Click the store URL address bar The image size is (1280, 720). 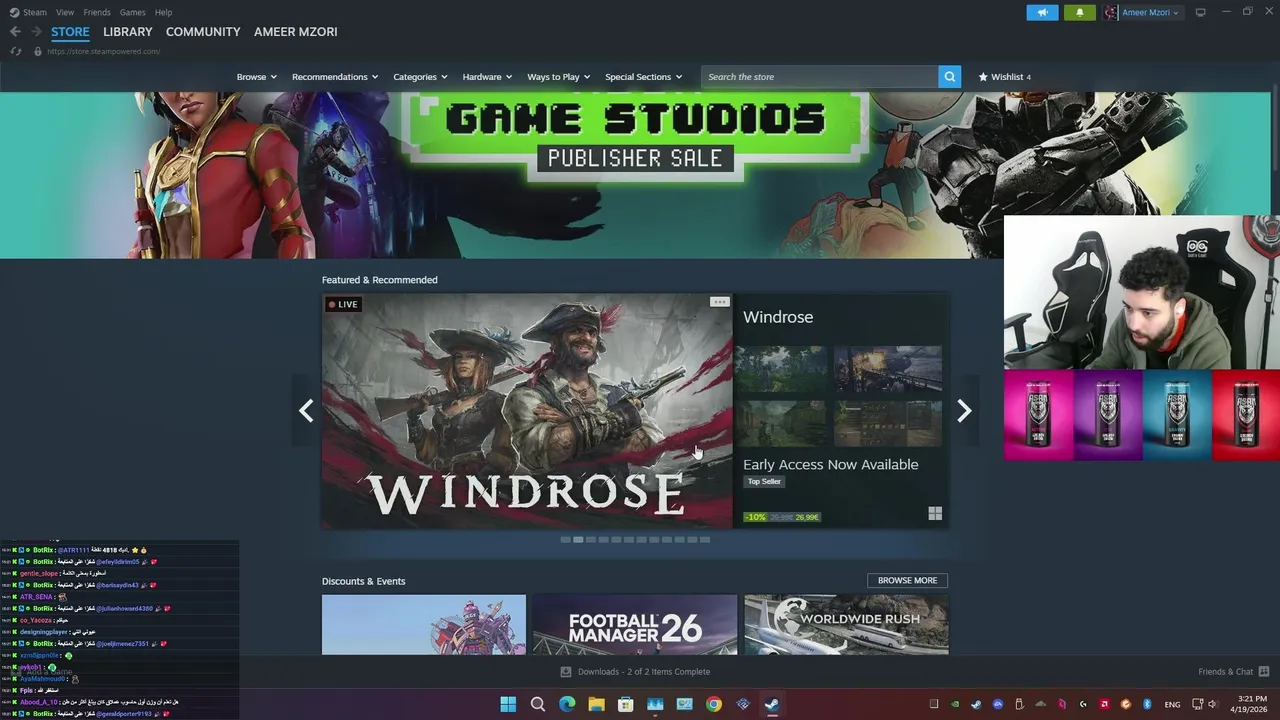click(103, 51)
